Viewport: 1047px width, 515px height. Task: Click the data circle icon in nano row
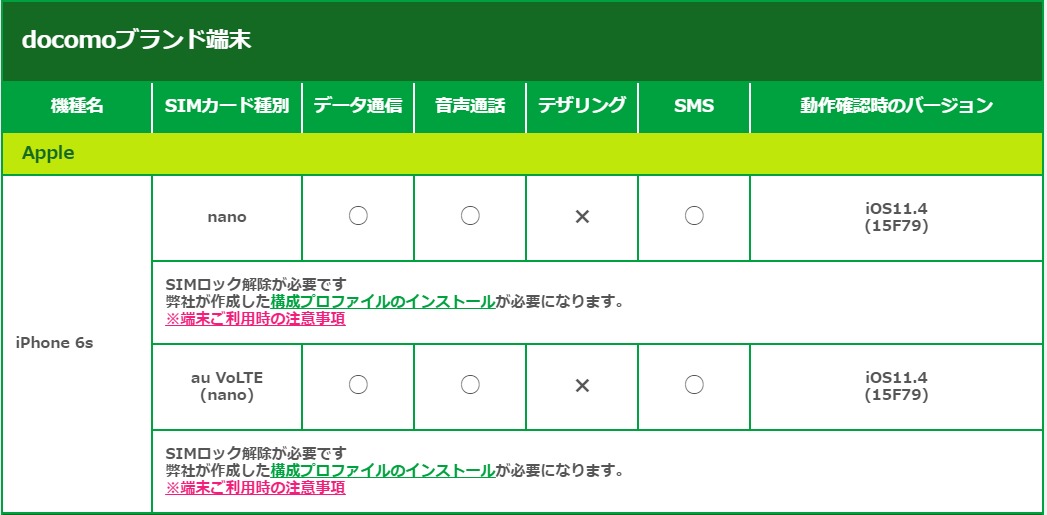click(x=358, y=216)
